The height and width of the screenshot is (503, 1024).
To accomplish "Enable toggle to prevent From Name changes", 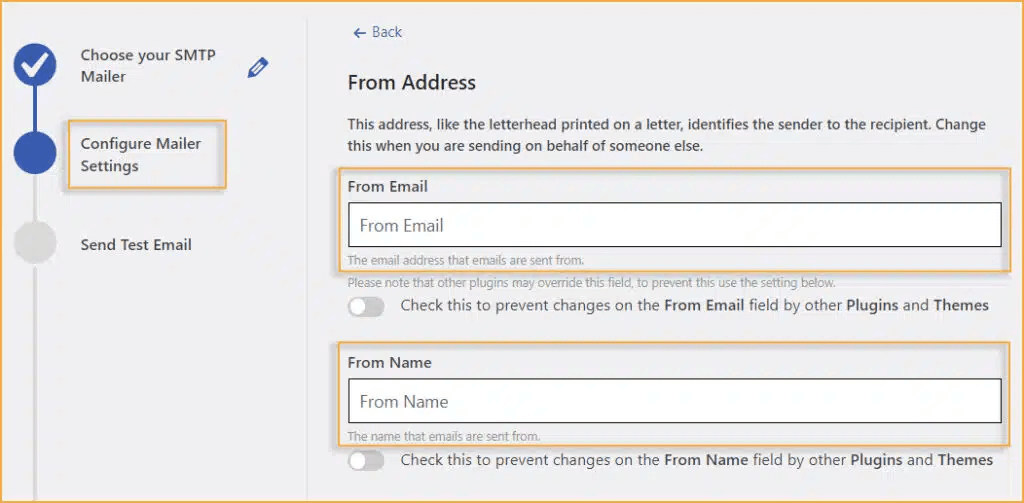I will point(366,461).
